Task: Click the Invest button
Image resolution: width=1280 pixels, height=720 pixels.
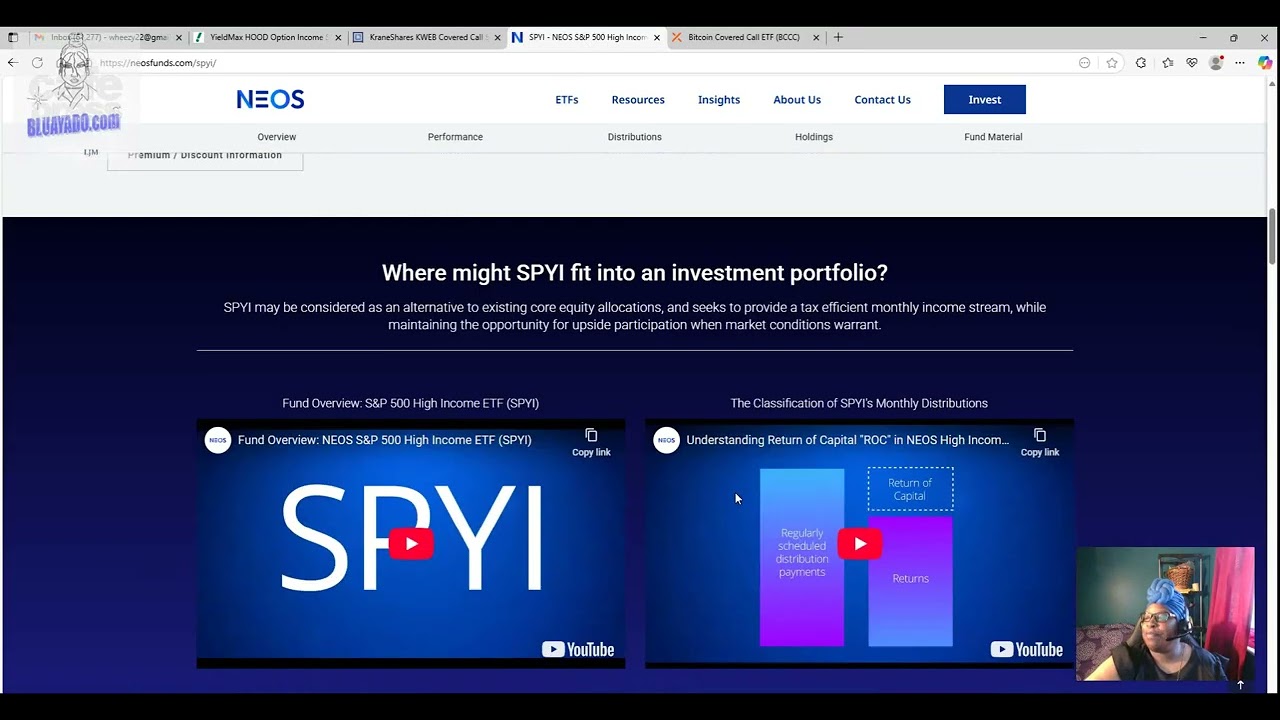Action: [985, 99]
